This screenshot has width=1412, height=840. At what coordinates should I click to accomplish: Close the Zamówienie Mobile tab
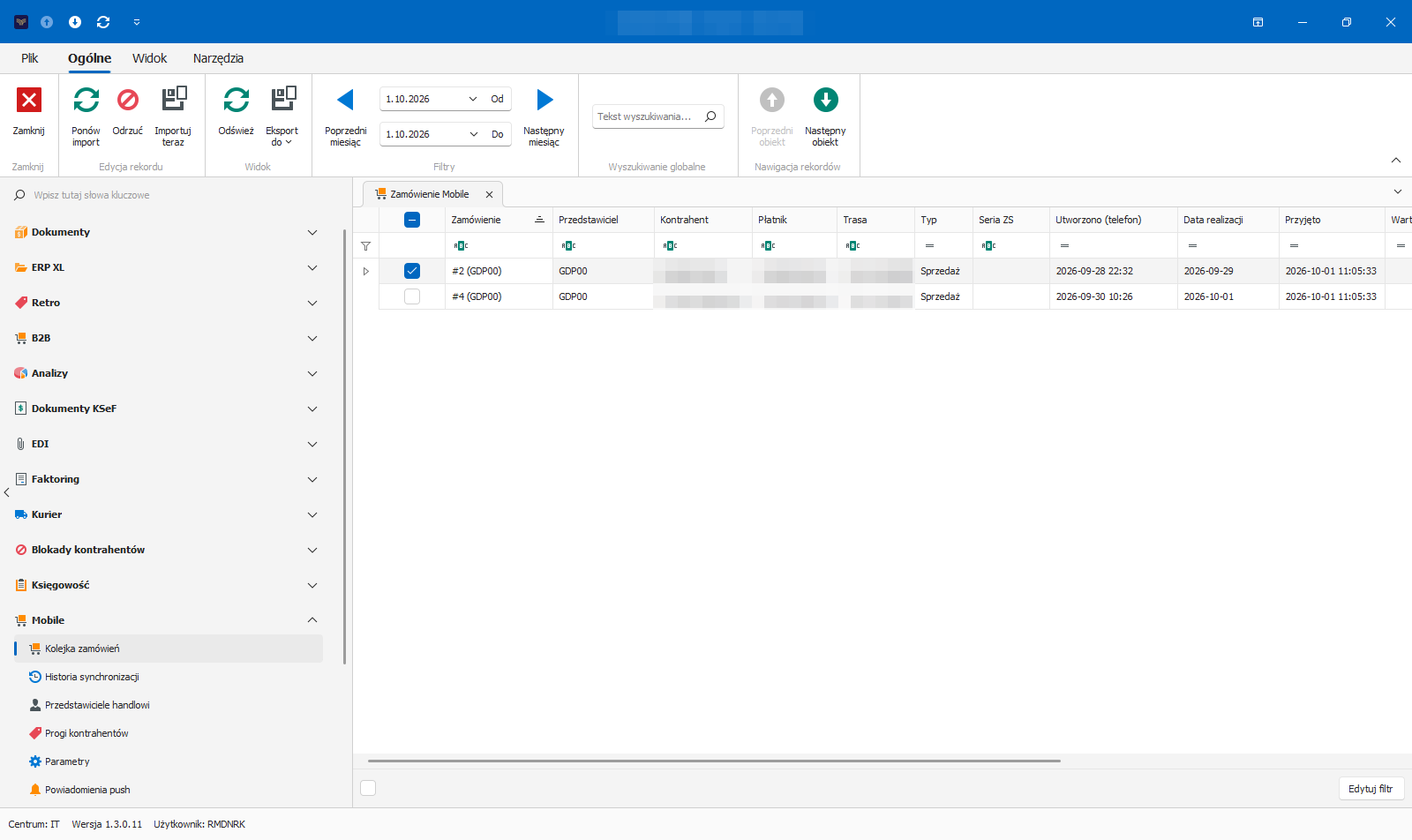pos(489,194)
